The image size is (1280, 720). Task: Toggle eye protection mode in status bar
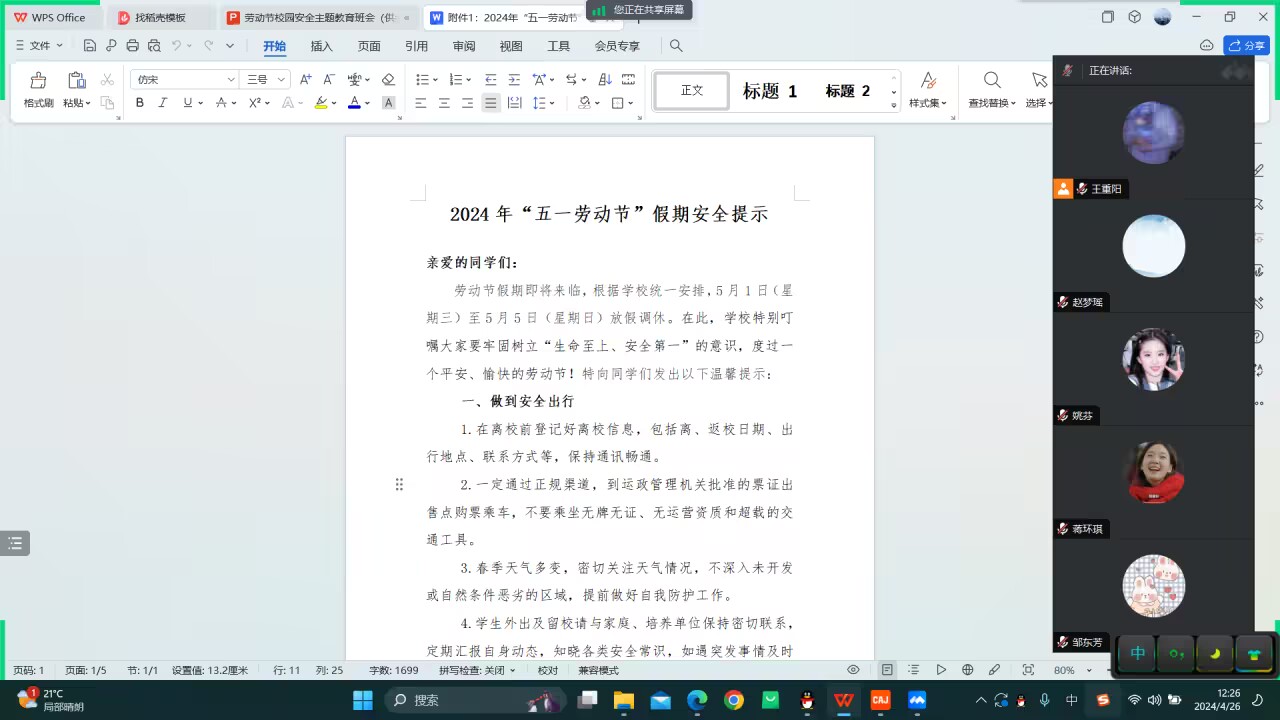(x=853, y=670)
